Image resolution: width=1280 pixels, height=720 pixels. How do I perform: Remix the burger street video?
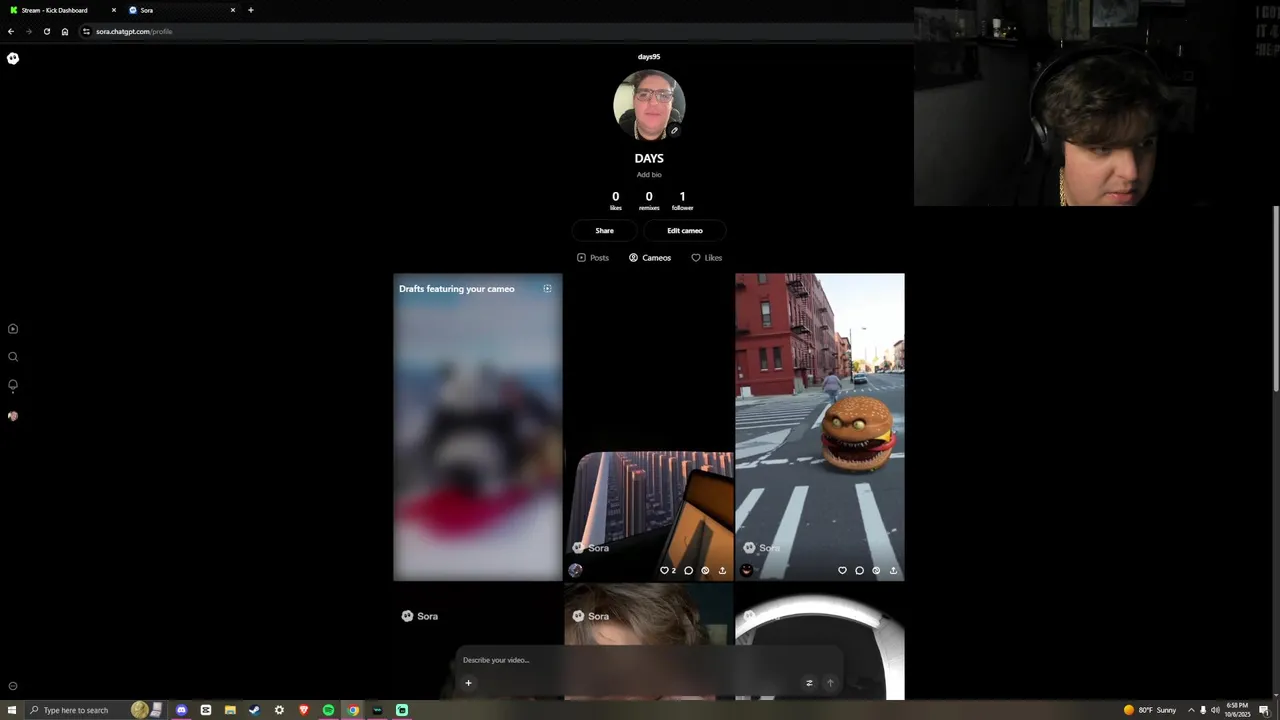coord(876,571)
